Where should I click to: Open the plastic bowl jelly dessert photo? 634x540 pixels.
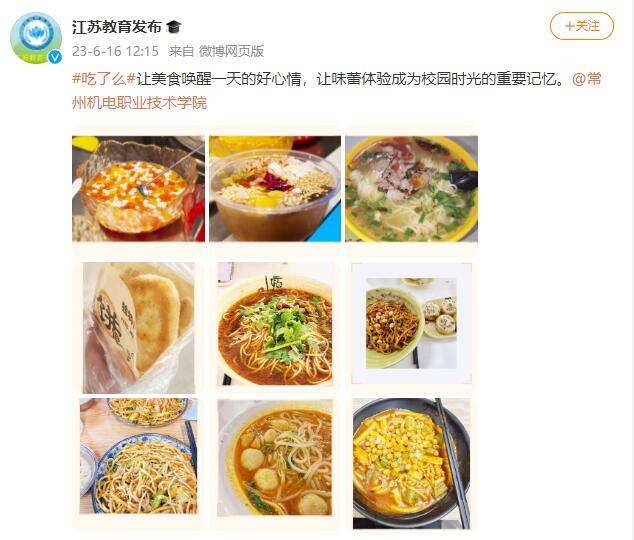coord(275,189)
